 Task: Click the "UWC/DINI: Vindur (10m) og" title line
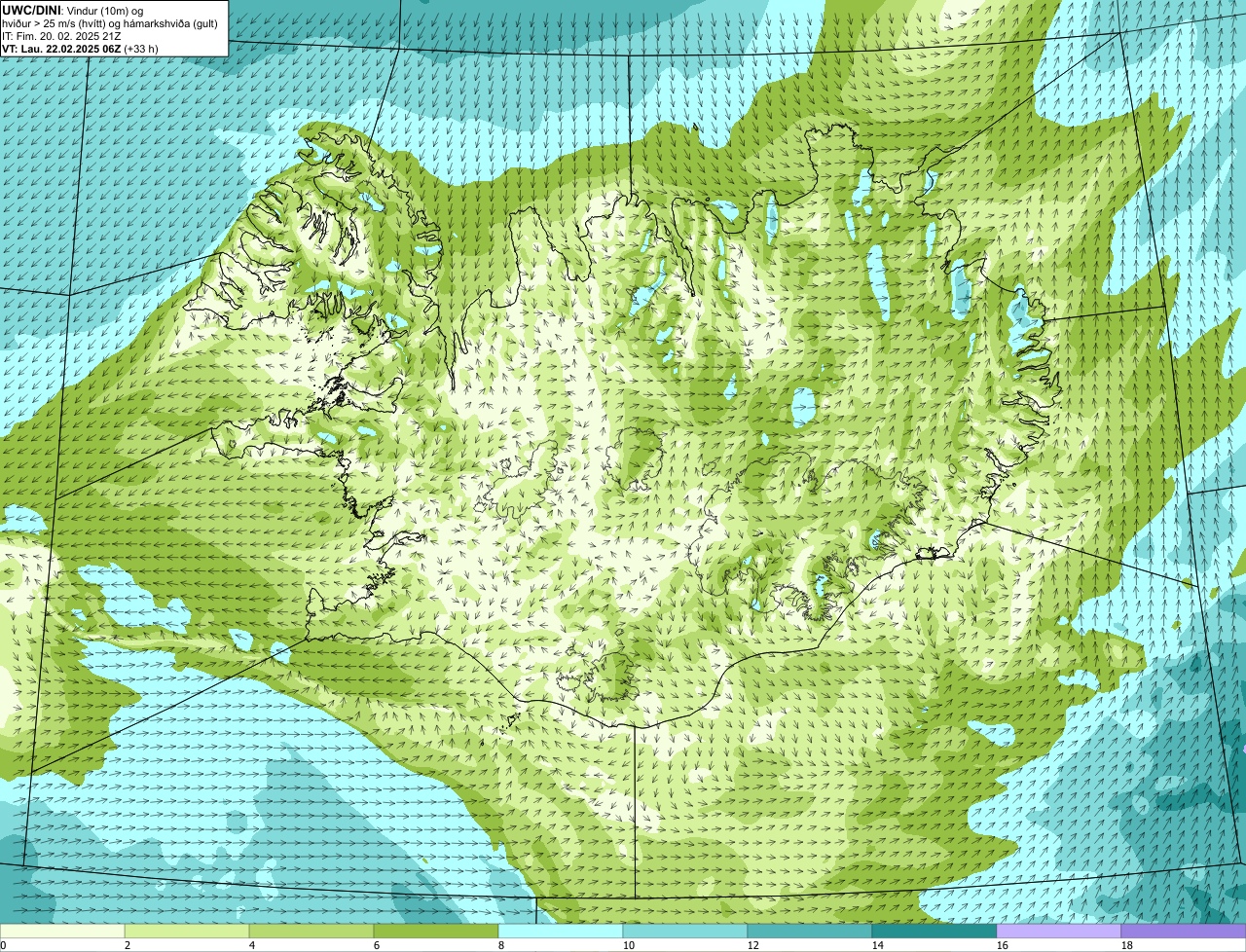(72, 10)
